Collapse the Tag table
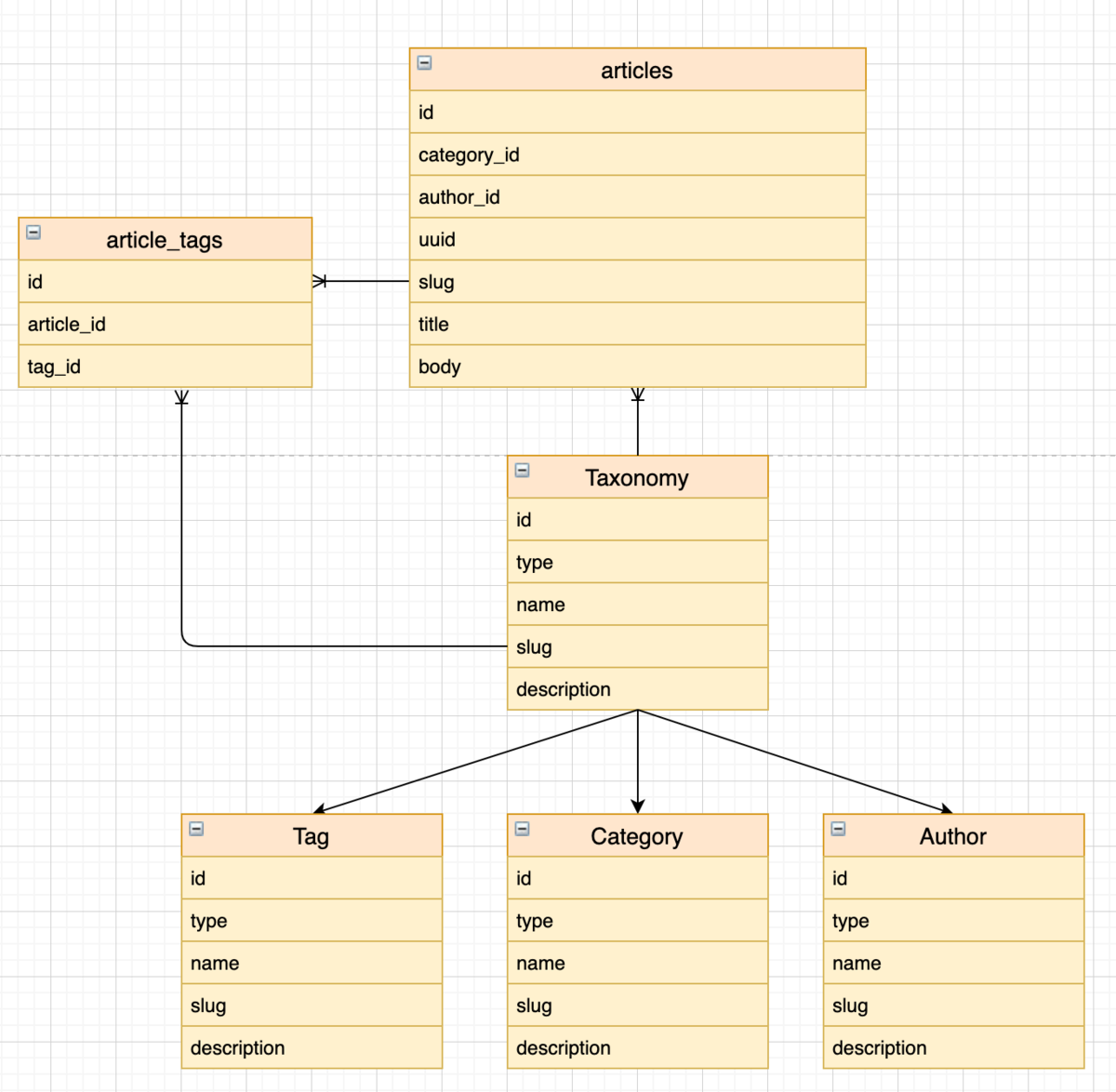 point(196,829)
